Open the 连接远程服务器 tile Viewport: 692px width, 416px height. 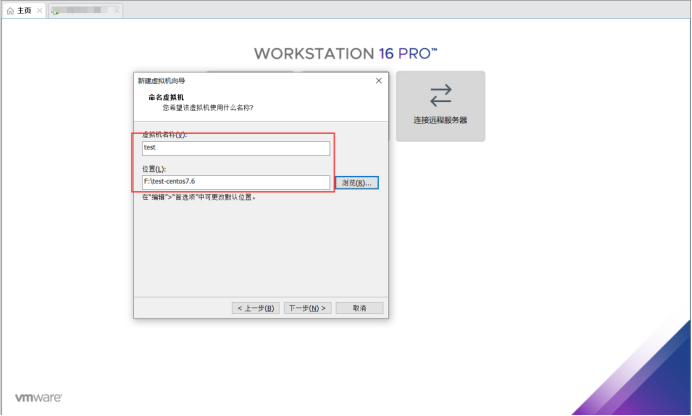440,106
